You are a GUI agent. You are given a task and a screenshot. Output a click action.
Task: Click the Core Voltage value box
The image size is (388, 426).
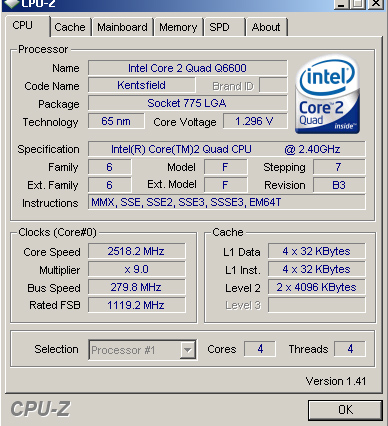pos(255,121)
